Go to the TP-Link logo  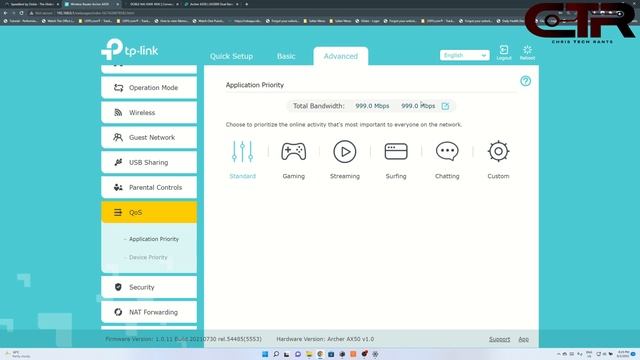[x=130, y=49]
